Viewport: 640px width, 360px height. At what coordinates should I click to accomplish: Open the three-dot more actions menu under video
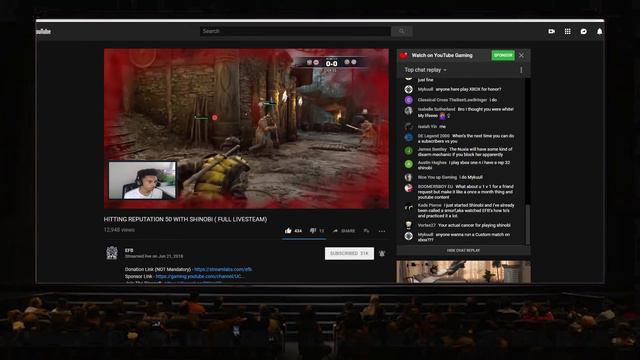(x=382, y=231)
